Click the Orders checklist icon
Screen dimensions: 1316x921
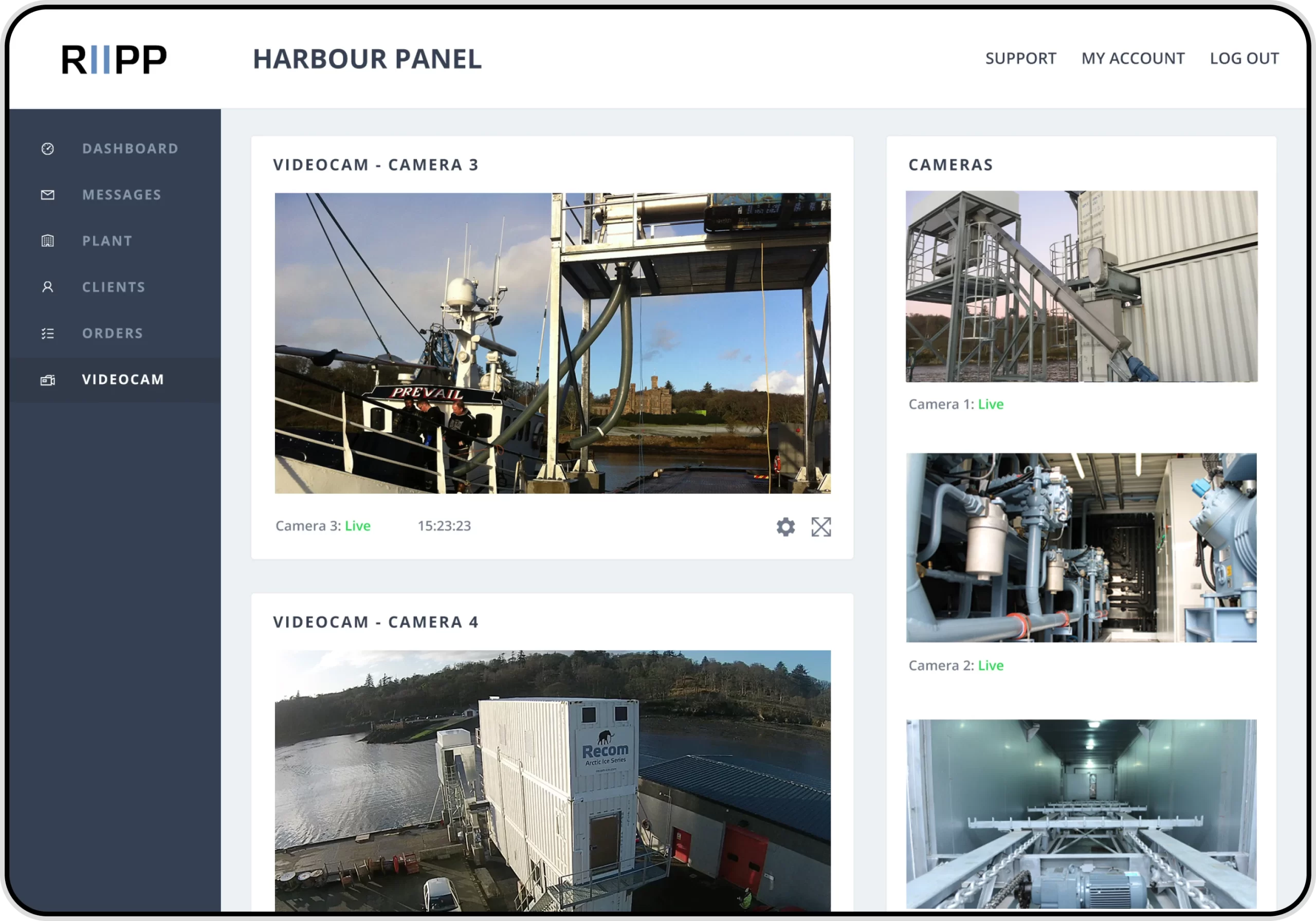click(x=48, y=333)
